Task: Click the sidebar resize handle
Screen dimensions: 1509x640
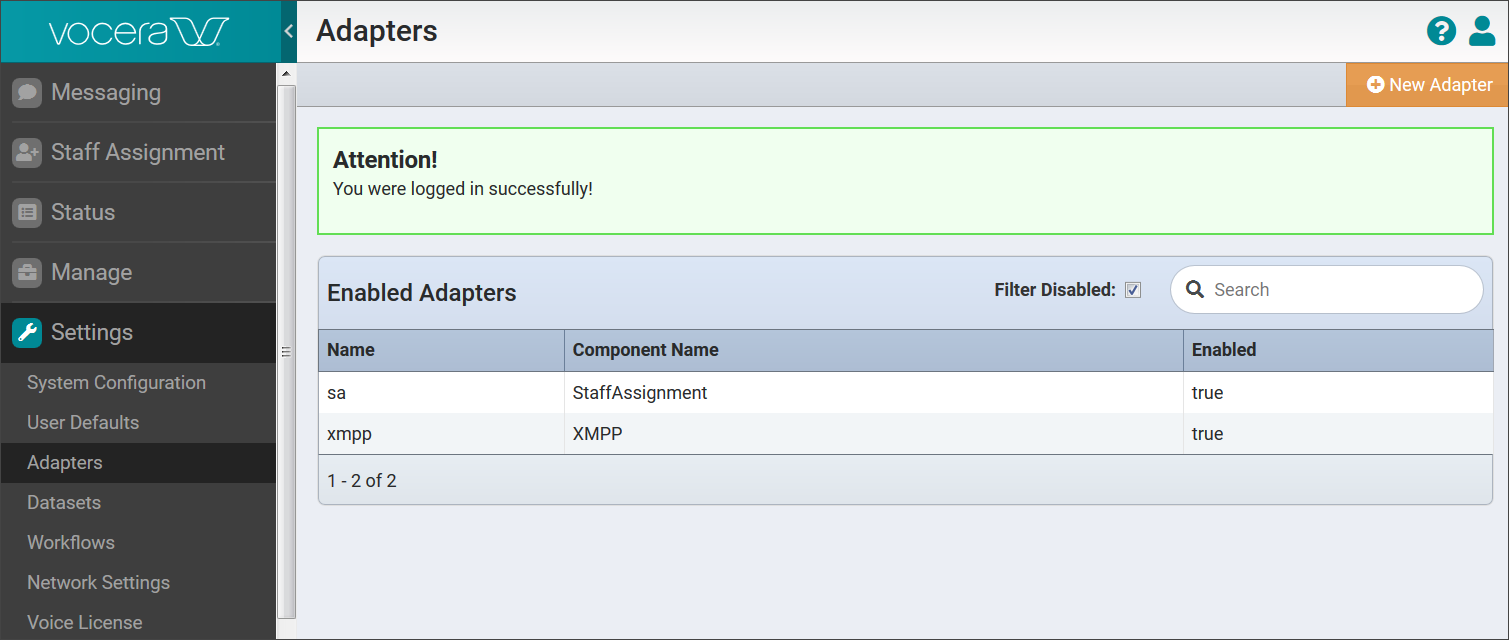Action: (285, 352)
